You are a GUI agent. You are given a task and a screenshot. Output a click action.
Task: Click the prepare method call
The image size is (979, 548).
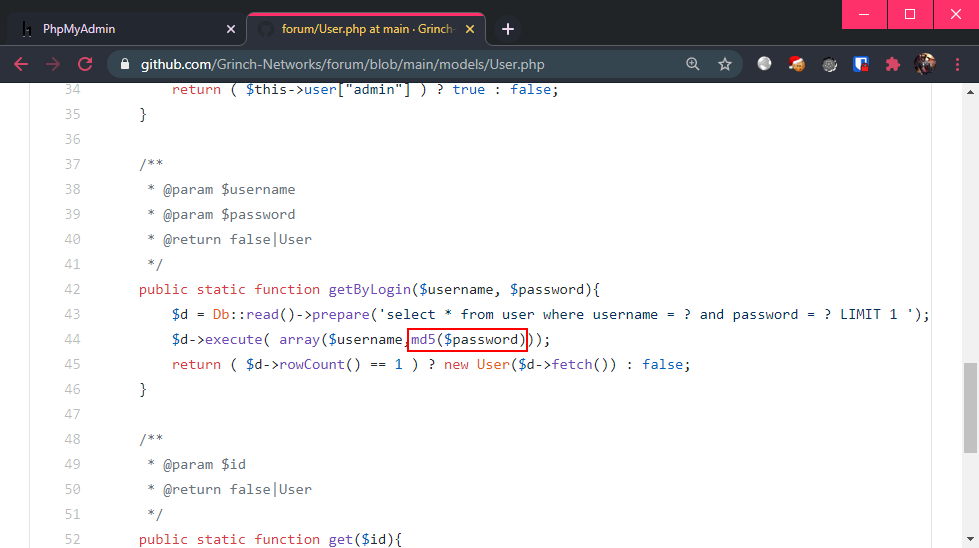(340, 315)
